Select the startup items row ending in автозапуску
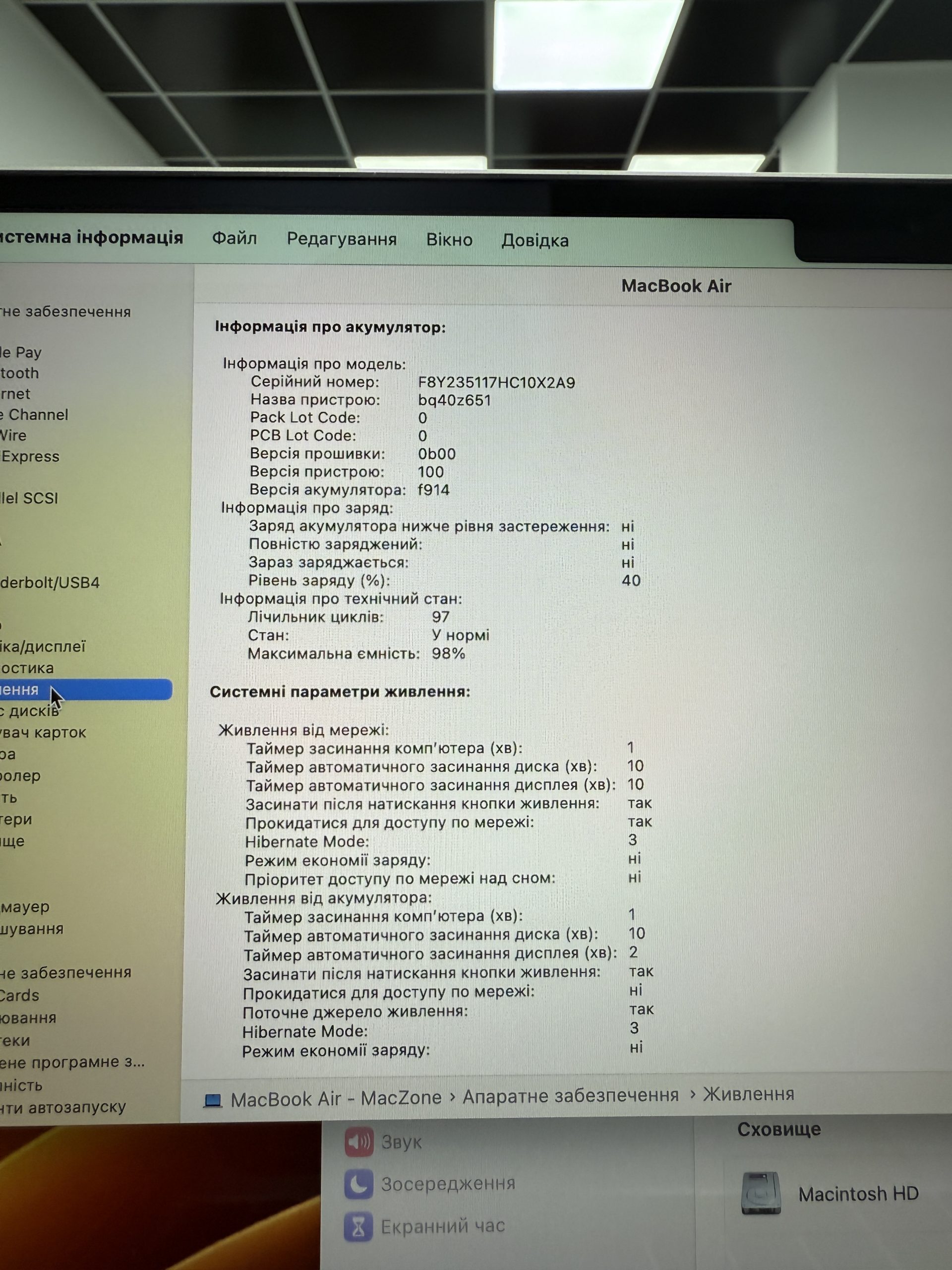Screen dimensions: 952x1270 tap(62, 1106)
